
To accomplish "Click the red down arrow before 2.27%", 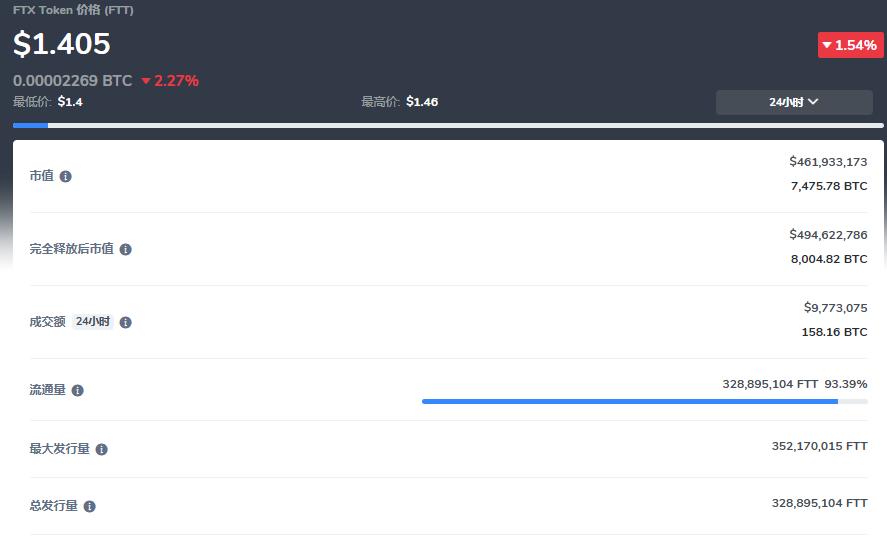I will tap(146, 81).
